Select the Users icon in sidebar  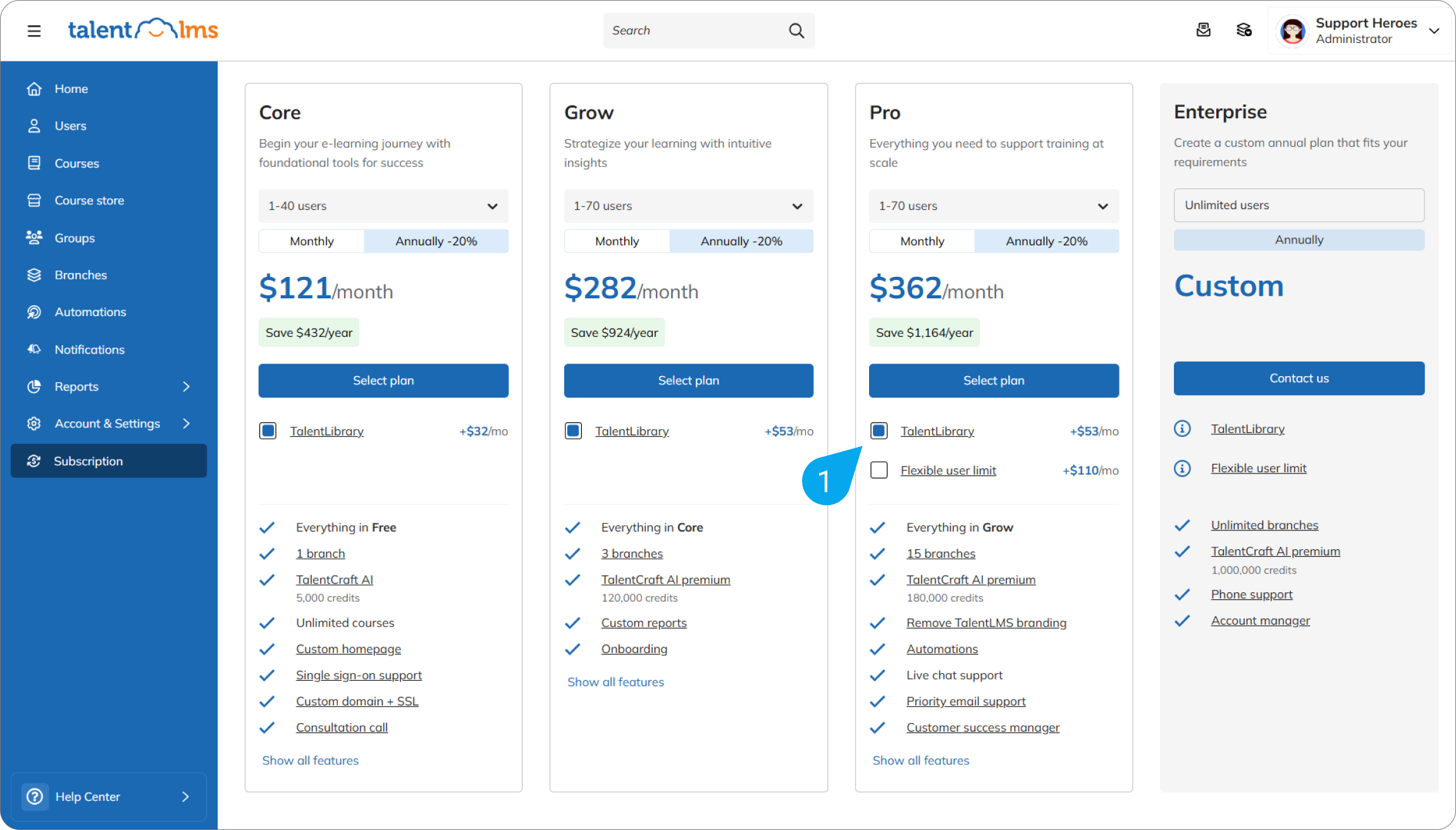click(x=34, y=125)
